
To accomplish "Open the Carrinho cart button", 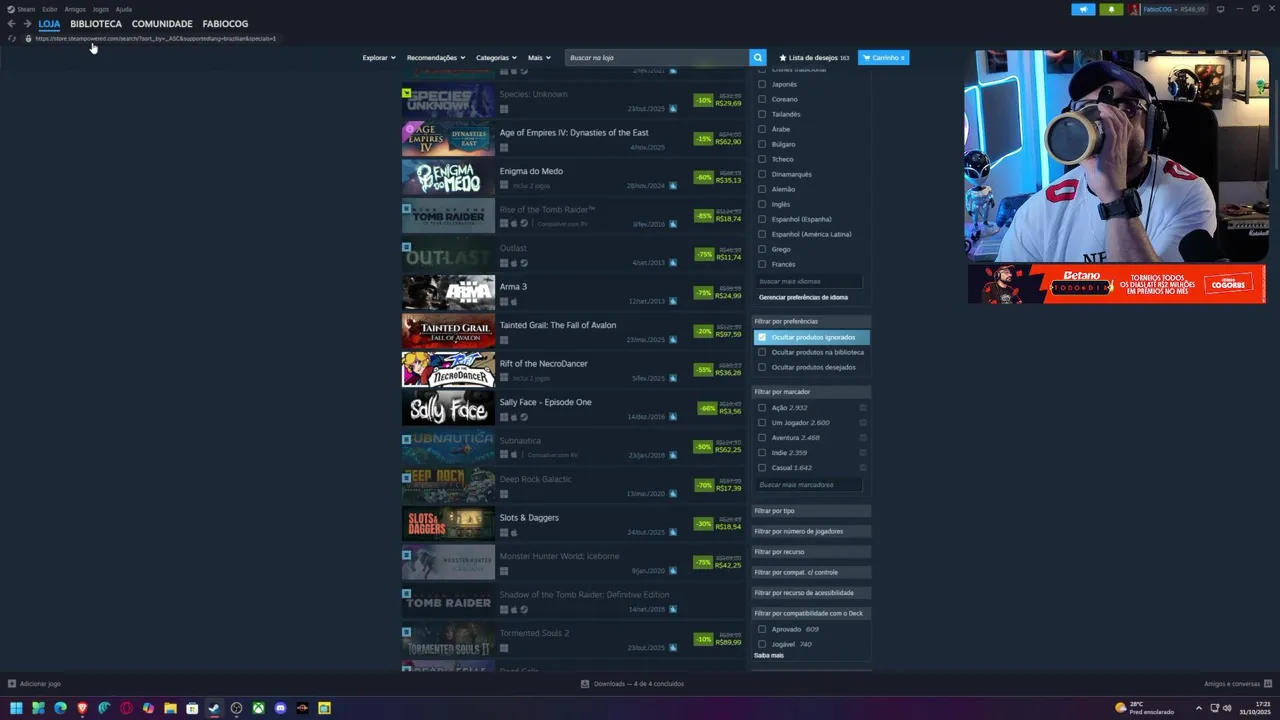I will point(883,58).
